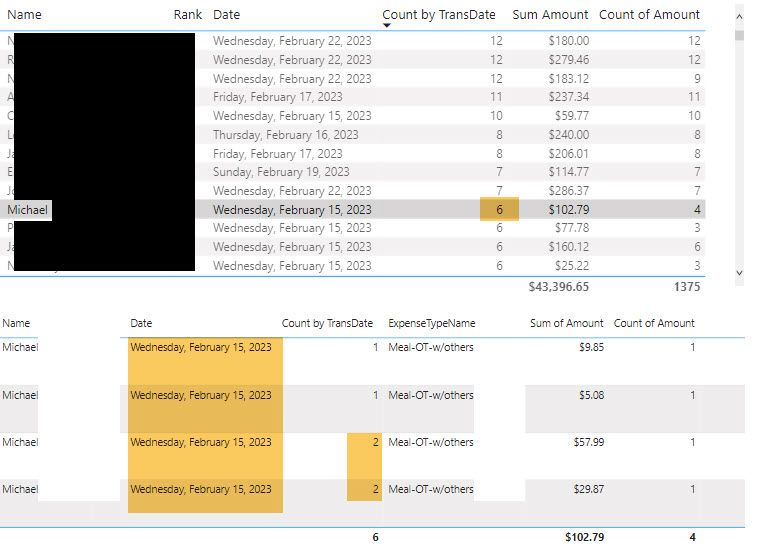
Task: Click Meal-OT-w/others in the $9.85 row
Action: [x=431, y=347]
